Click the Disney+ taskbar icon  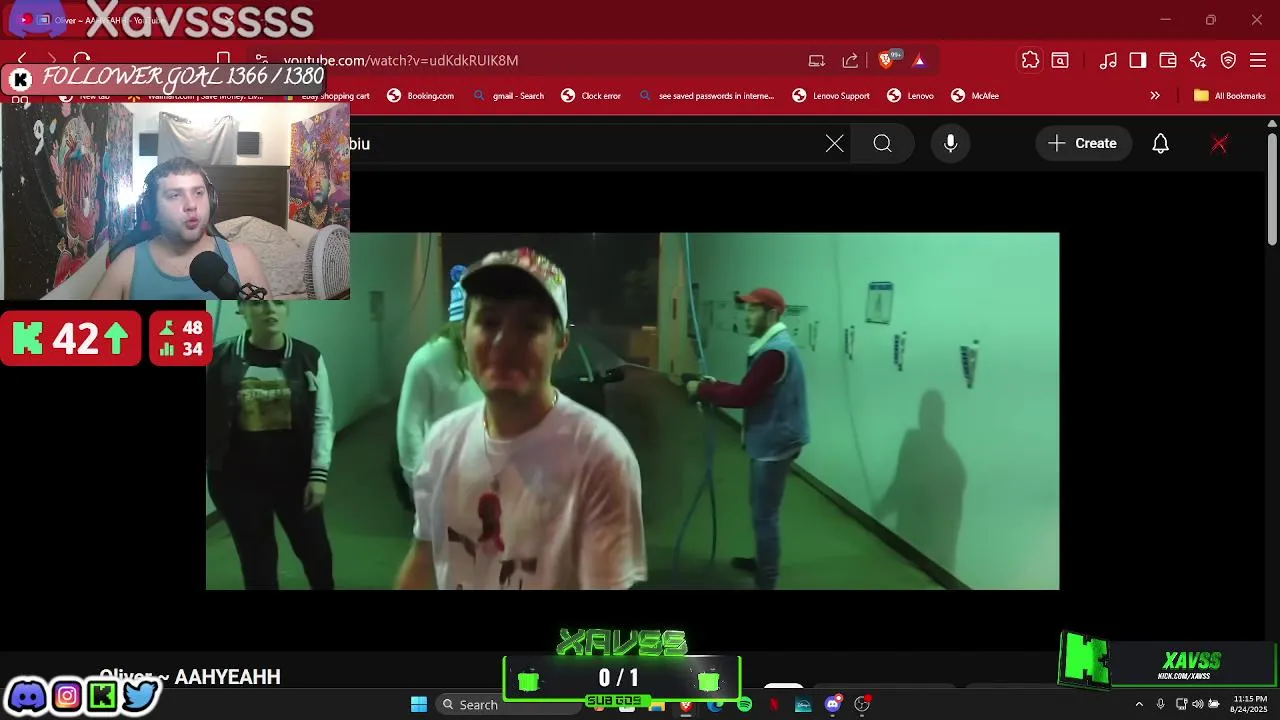[x=803, y=704]
